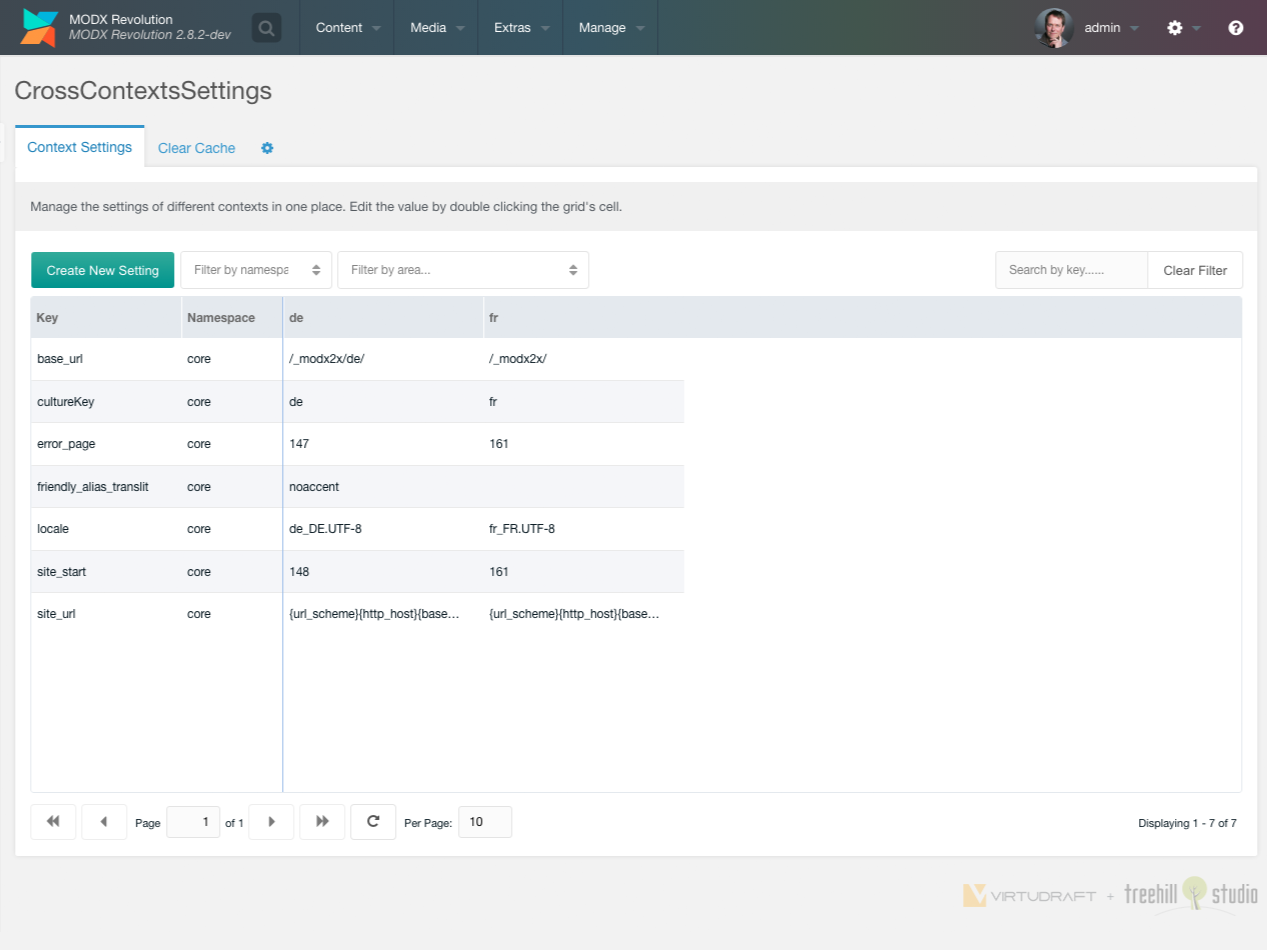Select the friendly_alias_translit key cell
This screenshot has height=950, width=1267.
[106, 486]
